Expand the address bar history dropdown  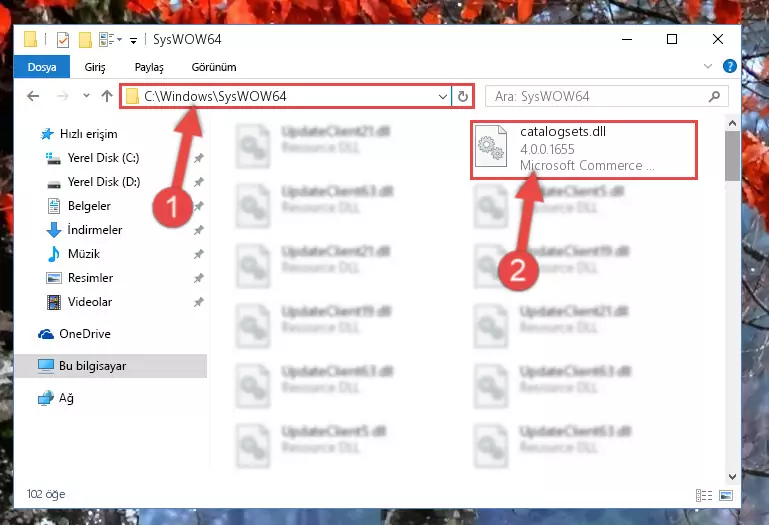click(442, 96)
